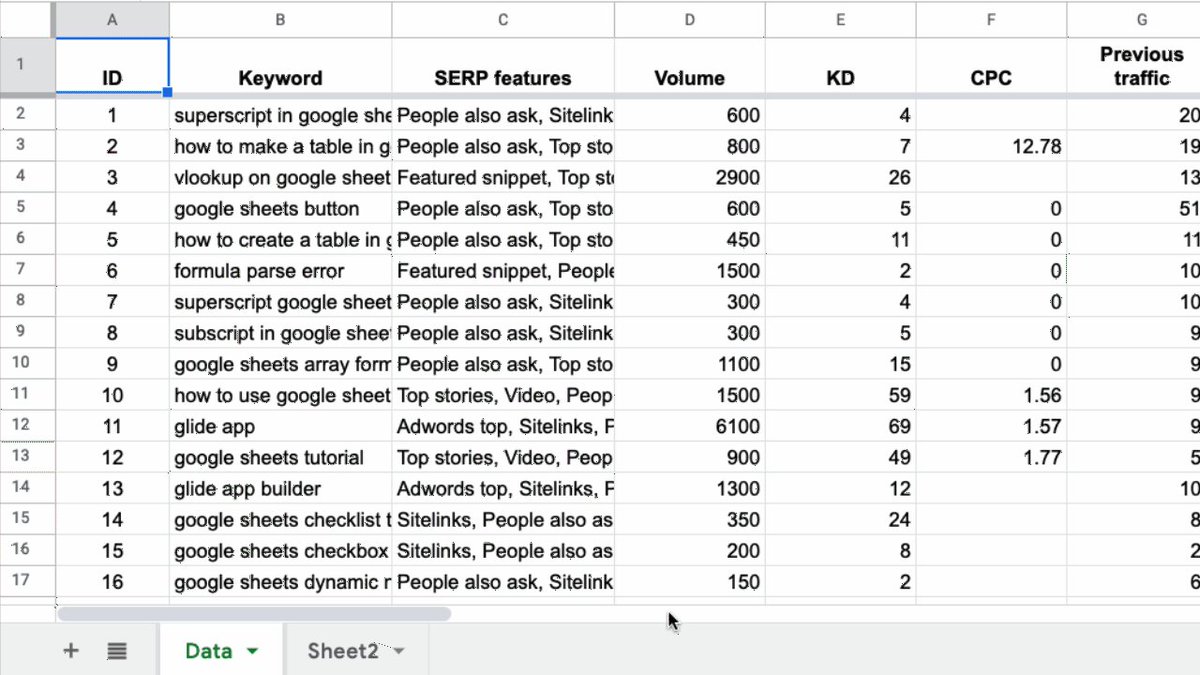
Task: Select the CPC cell 1.56
Action: 991,396
